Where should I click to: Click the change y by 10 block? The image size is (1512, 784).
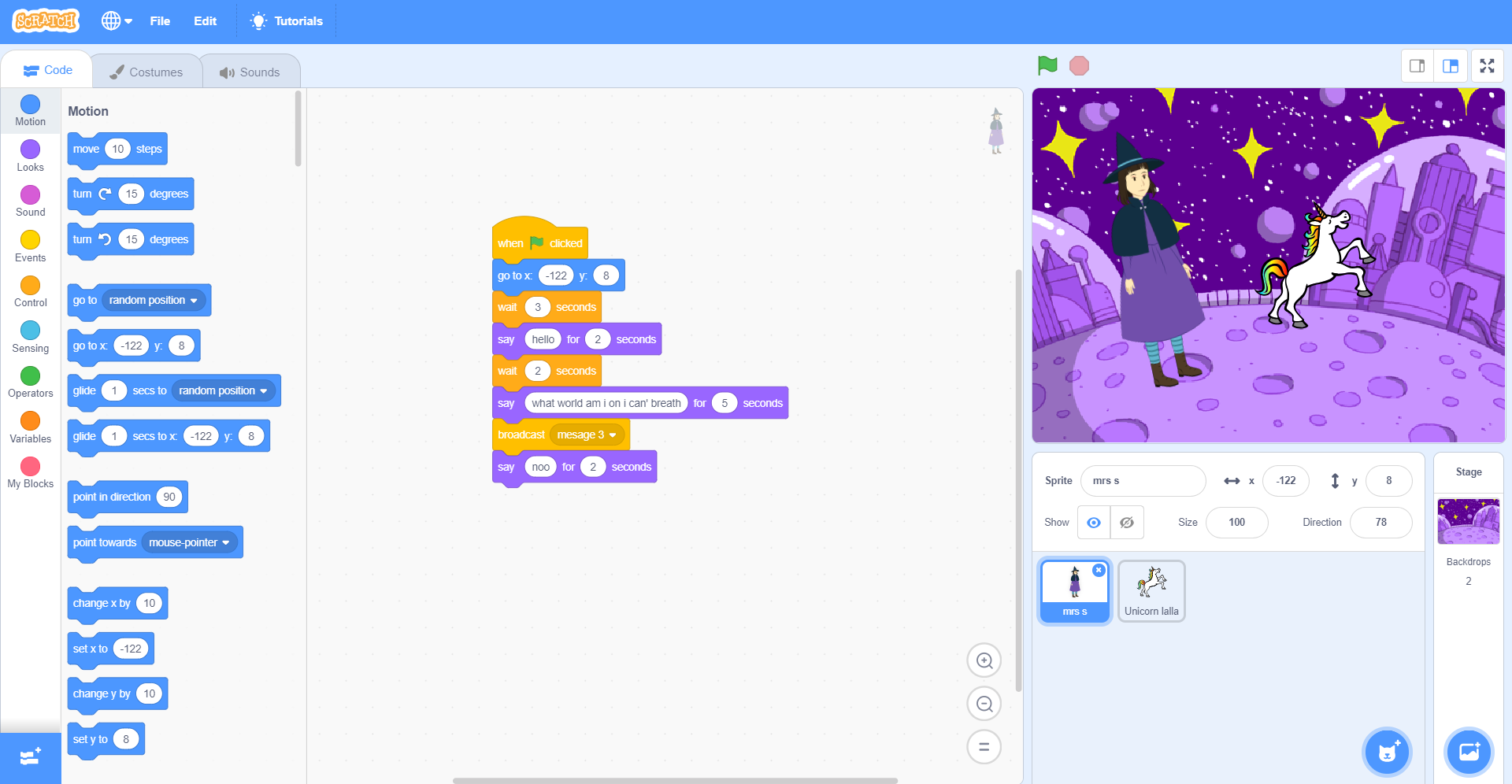tap(118, 694)
